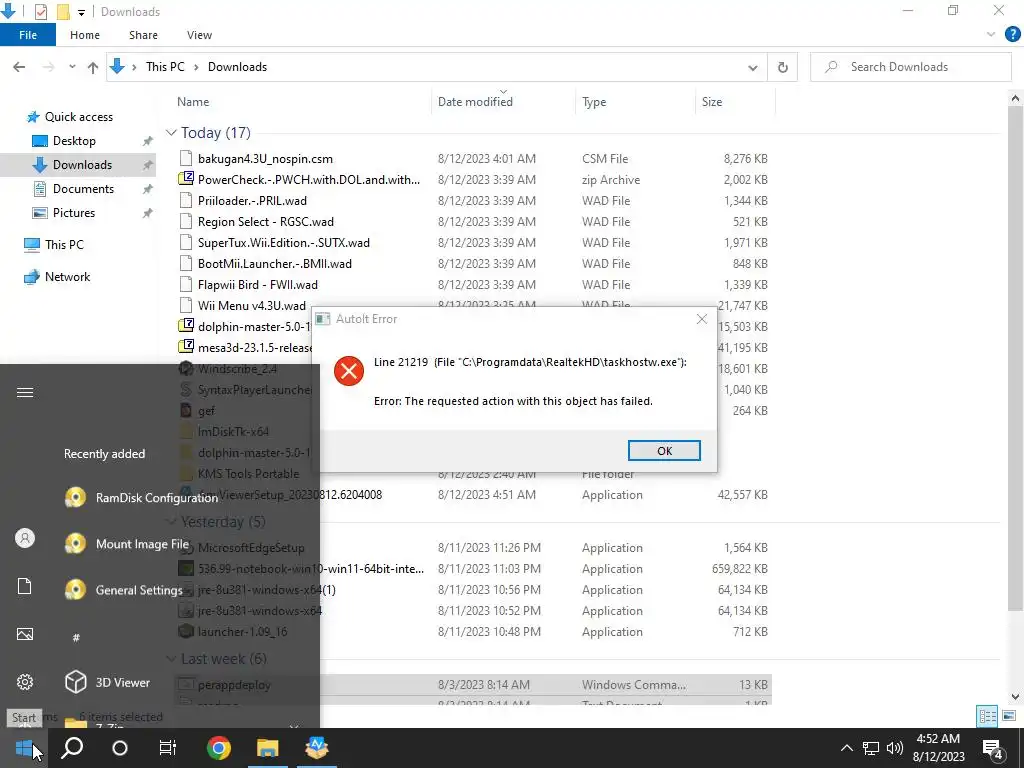Open Explorer help question mark icon
The width and height of the screenshot is (1024, 768).
pos(1012,35)
